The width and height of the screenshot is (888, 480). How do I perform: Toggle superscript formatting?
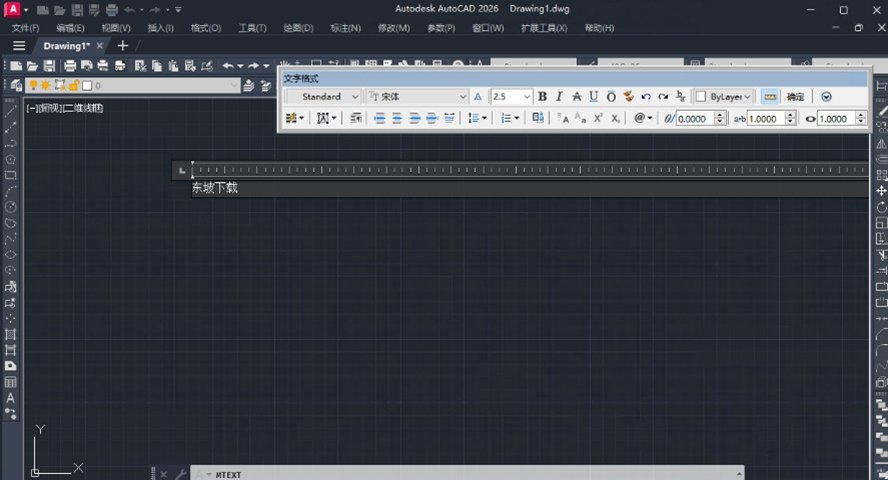[x=598, y=118]
